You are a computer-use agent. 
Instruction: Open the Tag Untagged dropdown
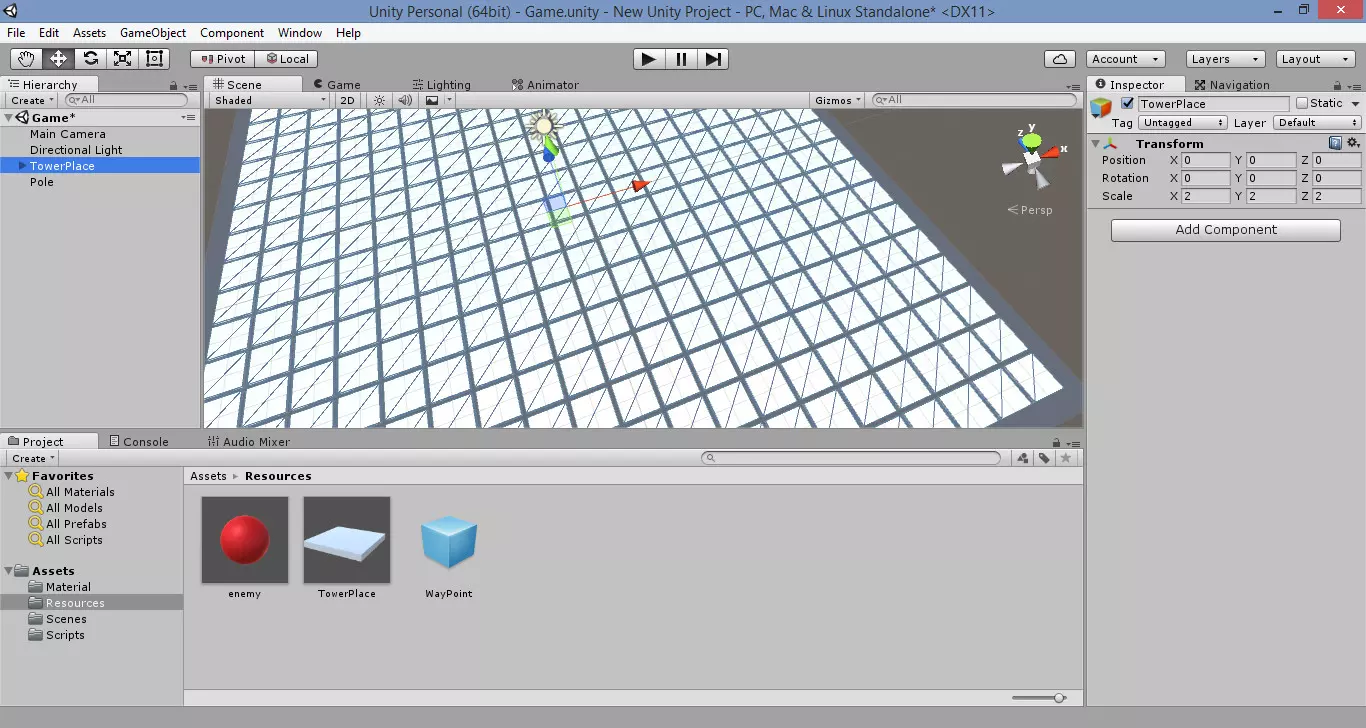coord(1183,123)
